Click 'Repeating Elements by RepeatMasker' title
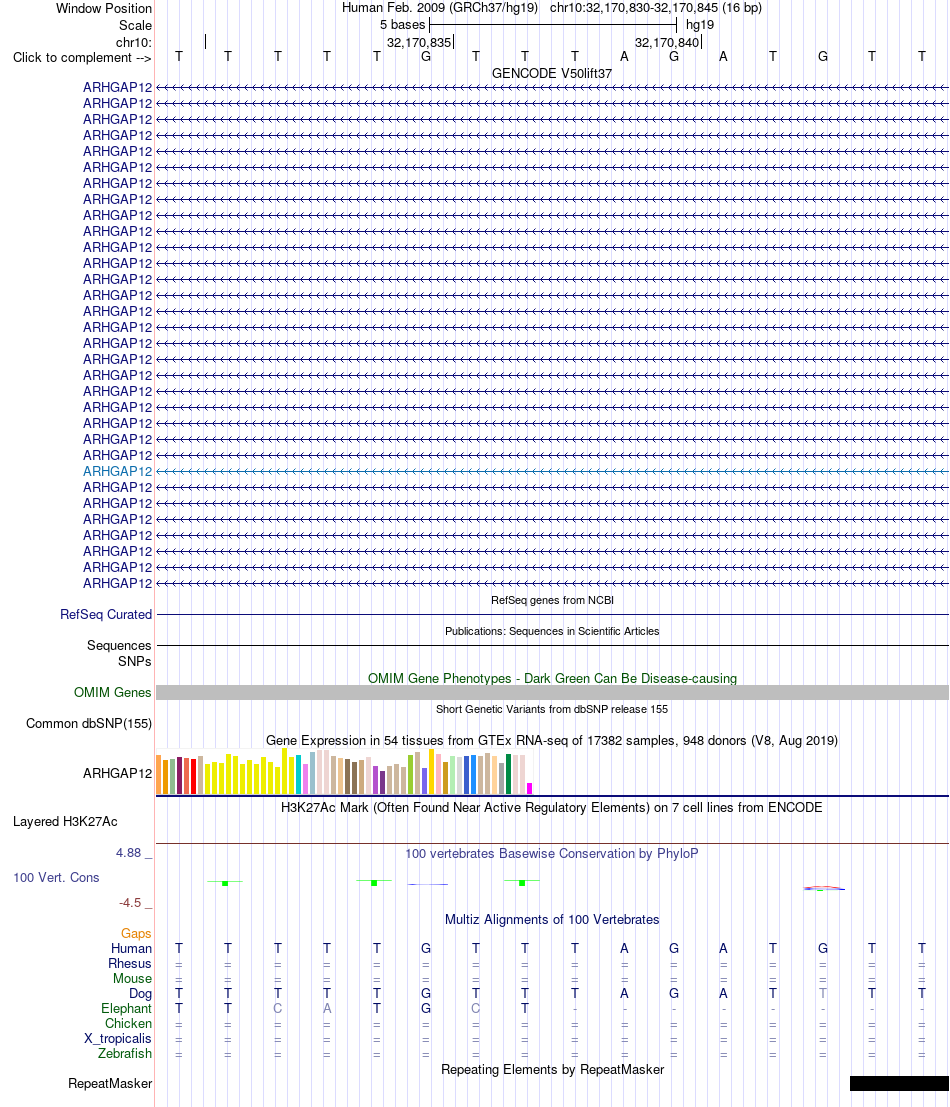 click(552, 1070)
